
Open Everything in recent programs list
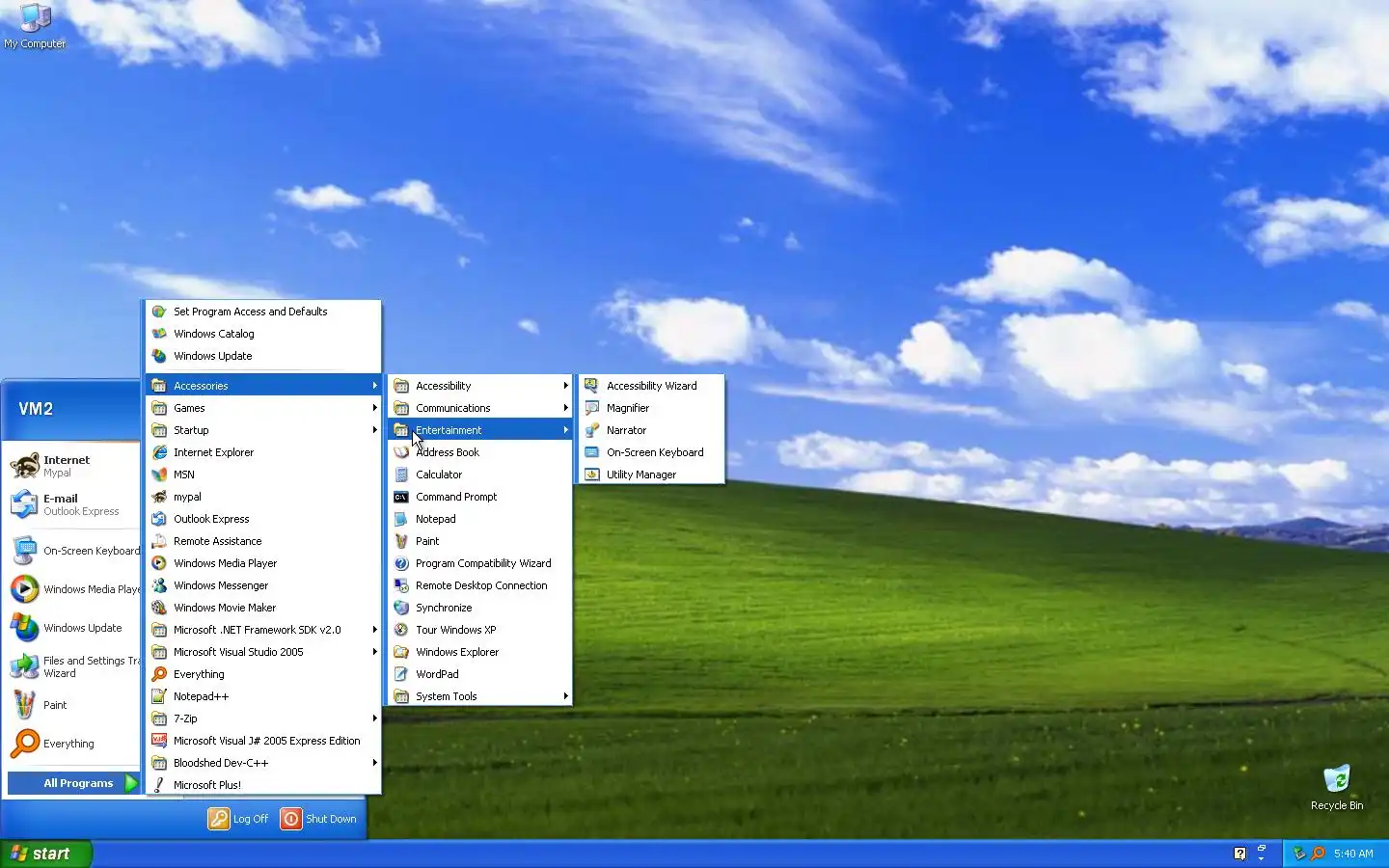(x=73, y=744)
